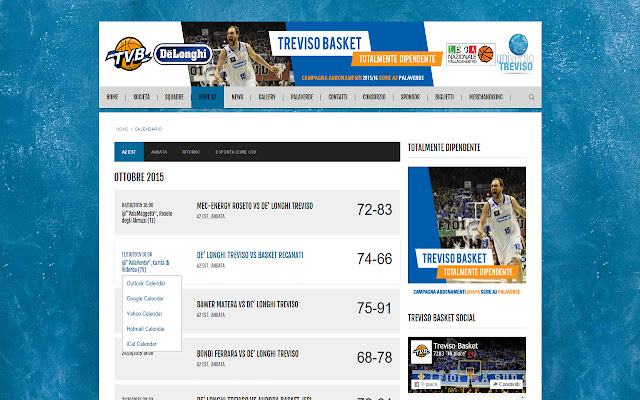
Task: Open the PALAVERDE menu item
Action: [302, 97]
